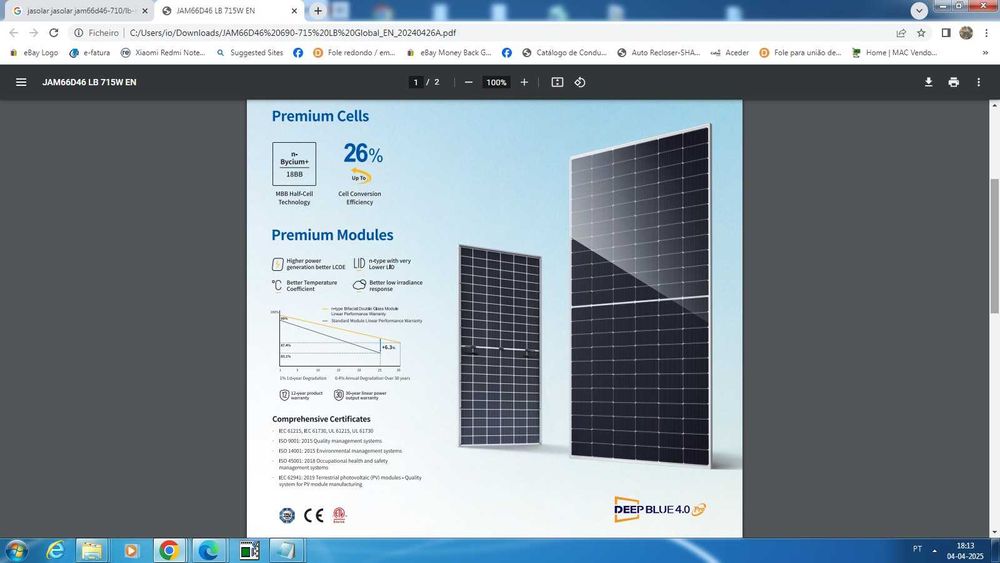Open PDF viewer more actions menu

click(979, 82)
